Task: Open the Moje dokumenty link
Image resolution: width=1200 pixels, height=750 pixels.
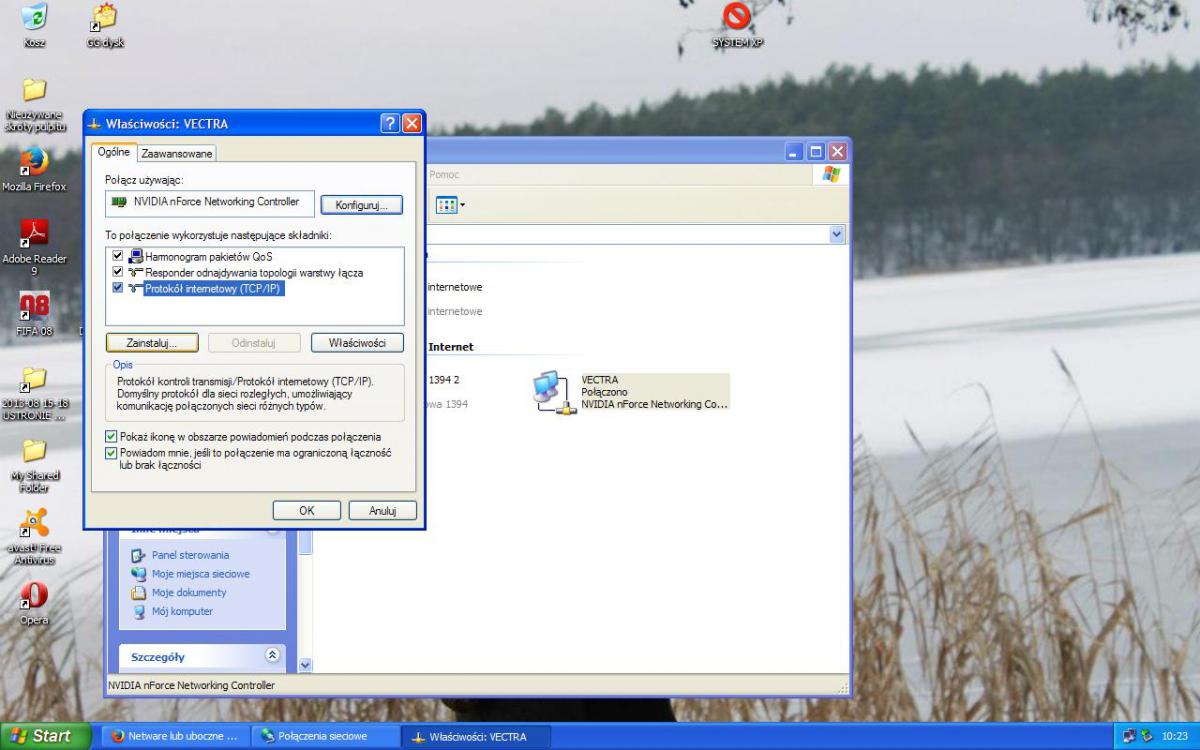Action: pos(189,592)
